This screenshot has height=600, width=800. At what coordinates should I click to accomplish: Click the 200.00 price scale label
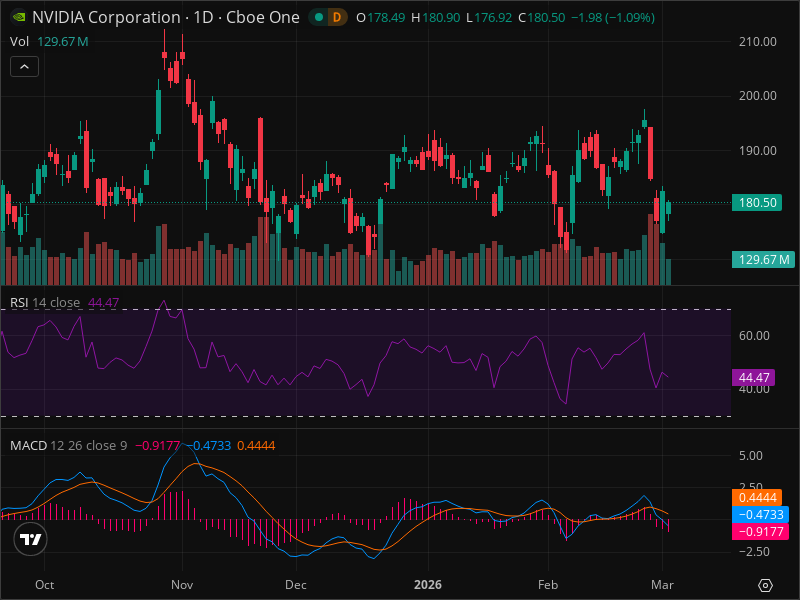[758, 96]
